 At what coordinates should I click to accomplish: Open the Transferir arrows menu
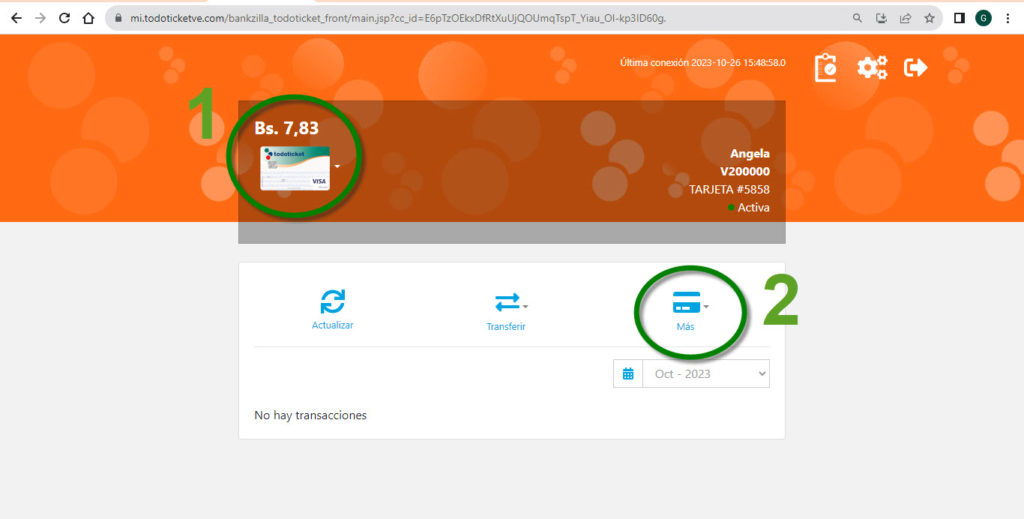pyautogui.click(x=509, y=303)
